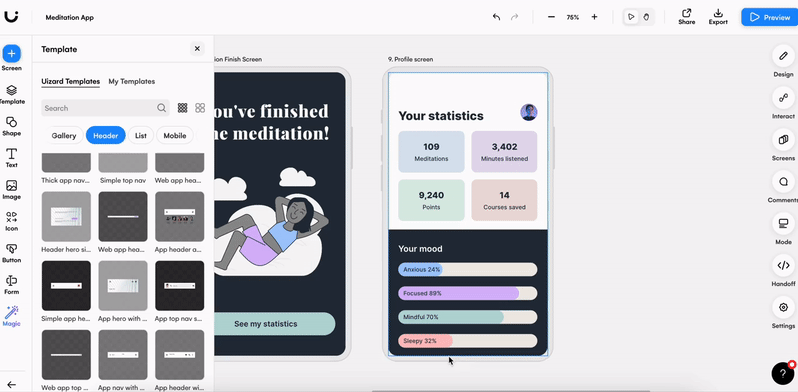
Task: Collapse the left sidebar with back arrow
Action: (11, 385)
